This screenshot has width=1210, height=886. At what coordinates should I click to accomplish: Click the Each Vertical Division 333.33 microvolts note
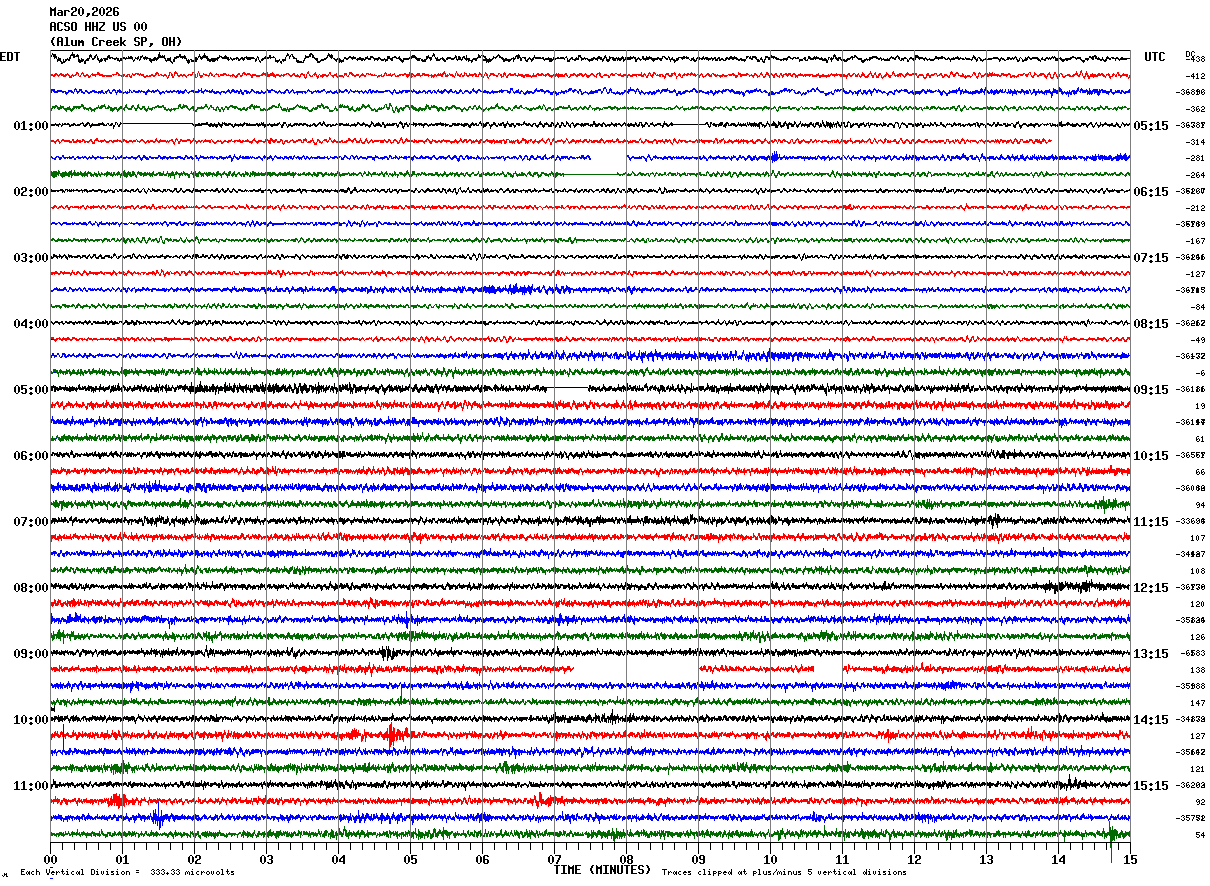[x=127, y=873]
